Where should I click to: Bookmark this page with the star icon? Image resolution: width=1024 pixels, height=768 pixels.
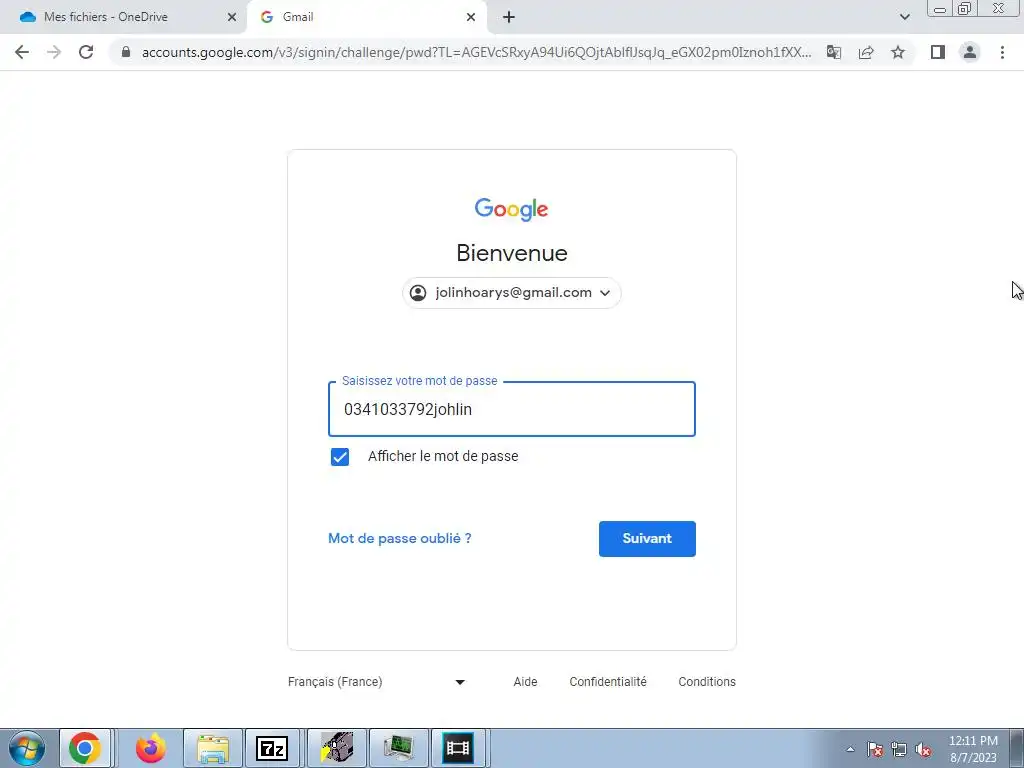coord(898,52)
